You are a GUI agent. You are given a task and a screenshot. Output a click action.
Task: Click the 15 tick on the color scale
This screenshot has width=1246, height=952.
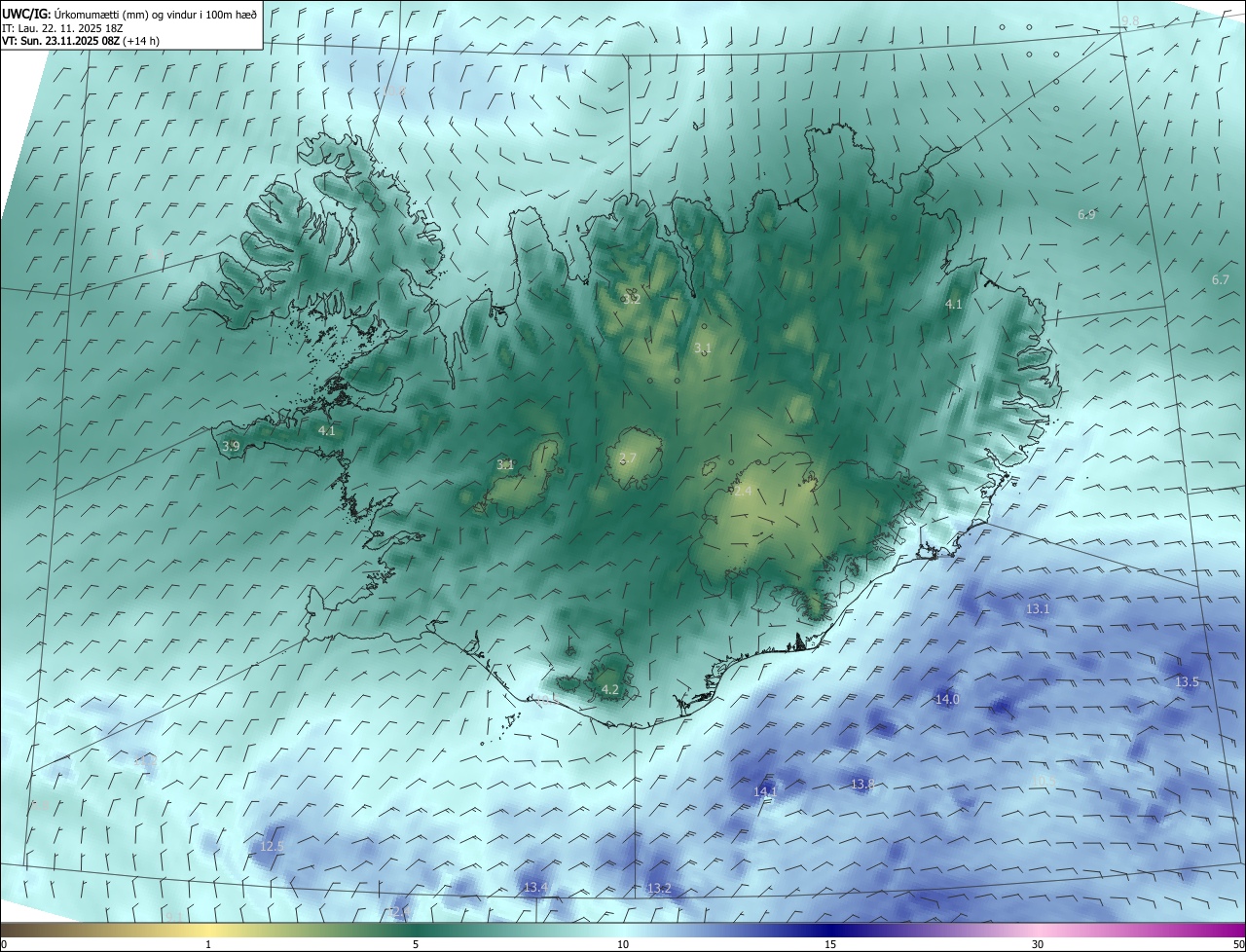click(830, 944)
